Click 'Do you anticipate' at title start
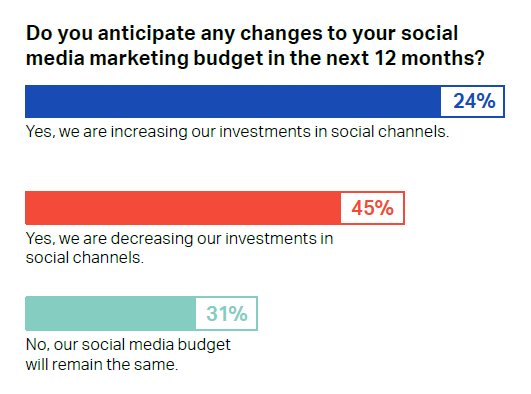 (x=111, y=34)
